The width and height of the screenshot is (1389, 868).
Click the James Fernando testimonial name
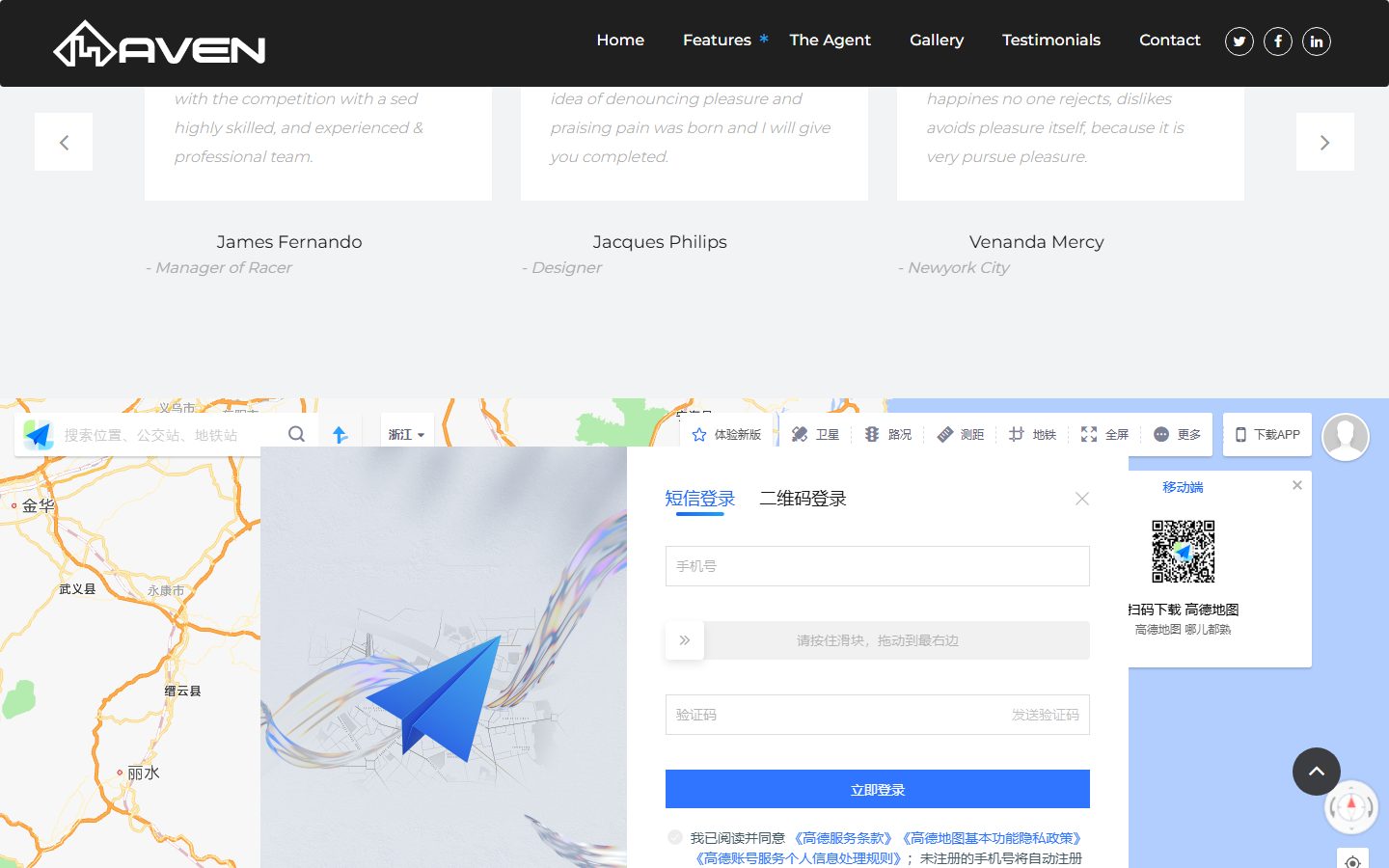[289, 242]
